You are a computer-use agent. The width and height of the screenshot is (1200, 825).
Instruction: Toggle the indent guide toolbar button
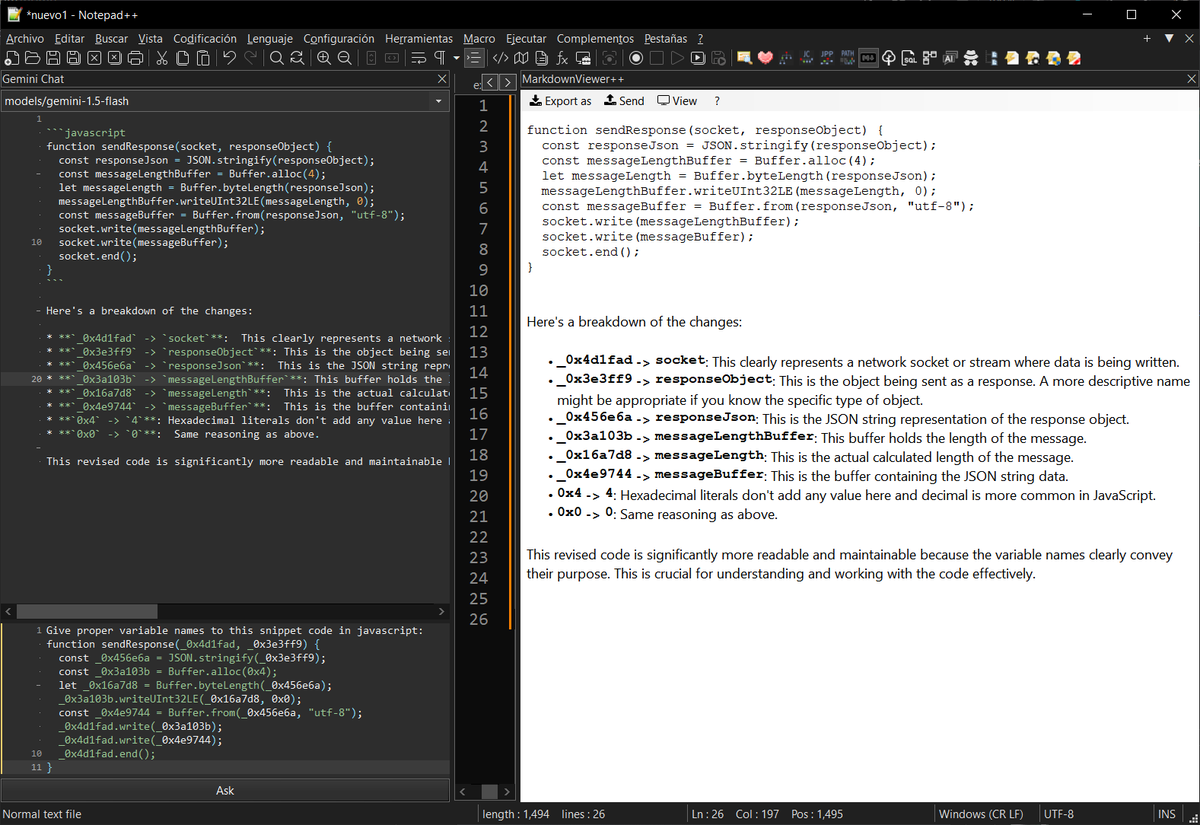coord(474,58)
